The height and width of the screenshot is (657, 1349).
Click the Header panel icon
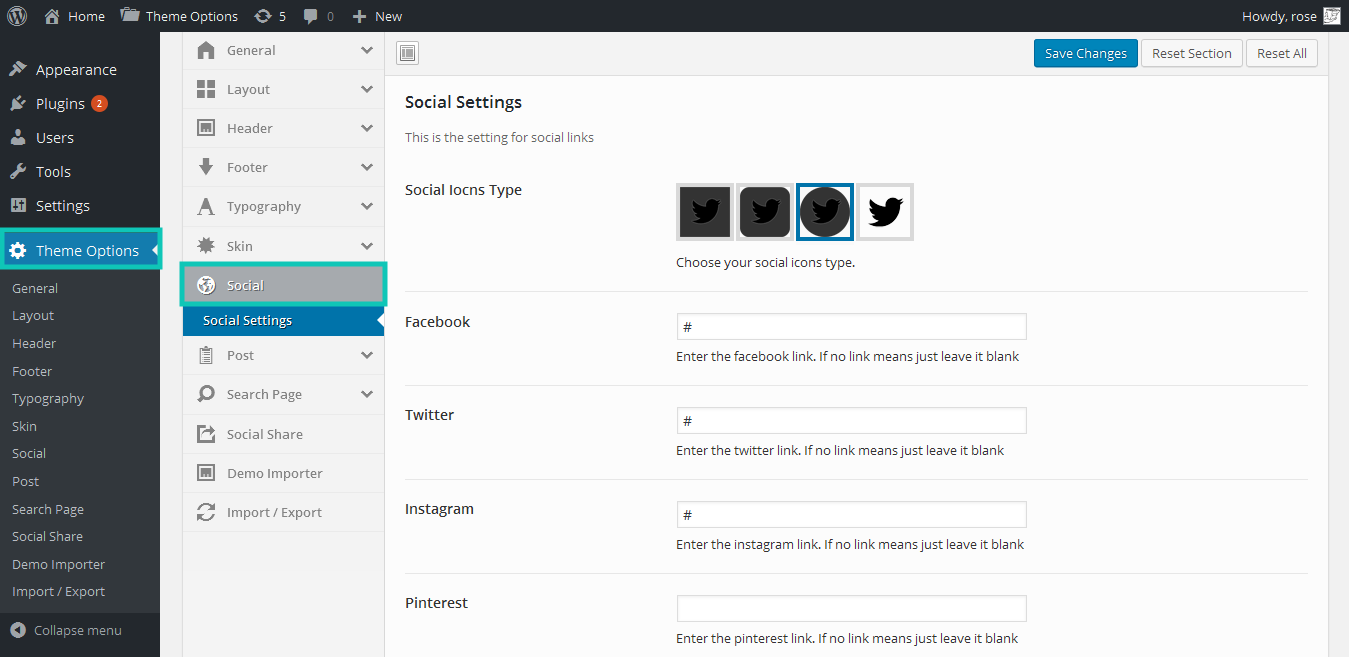[x=206, y=128]
